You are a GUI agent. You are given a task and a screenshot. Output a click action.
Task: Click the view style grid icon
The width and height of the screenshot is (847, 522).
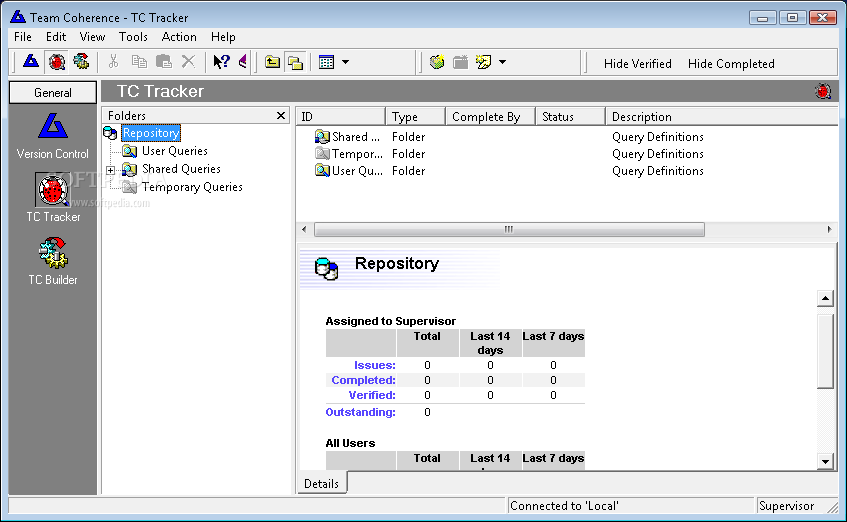(x=327, y=62)
